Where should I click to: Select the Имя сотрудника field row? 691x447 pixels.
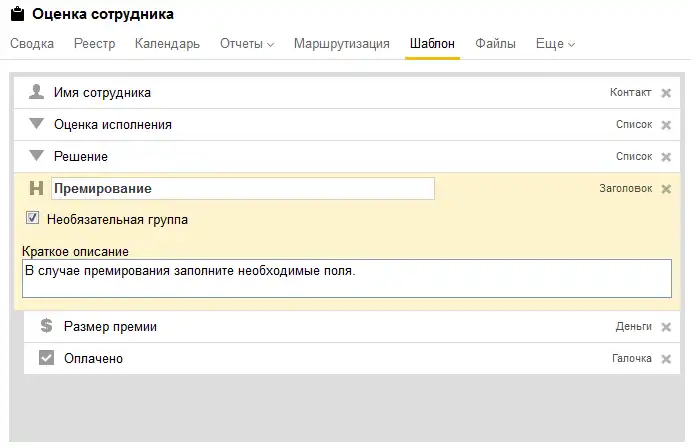[347, 93]
